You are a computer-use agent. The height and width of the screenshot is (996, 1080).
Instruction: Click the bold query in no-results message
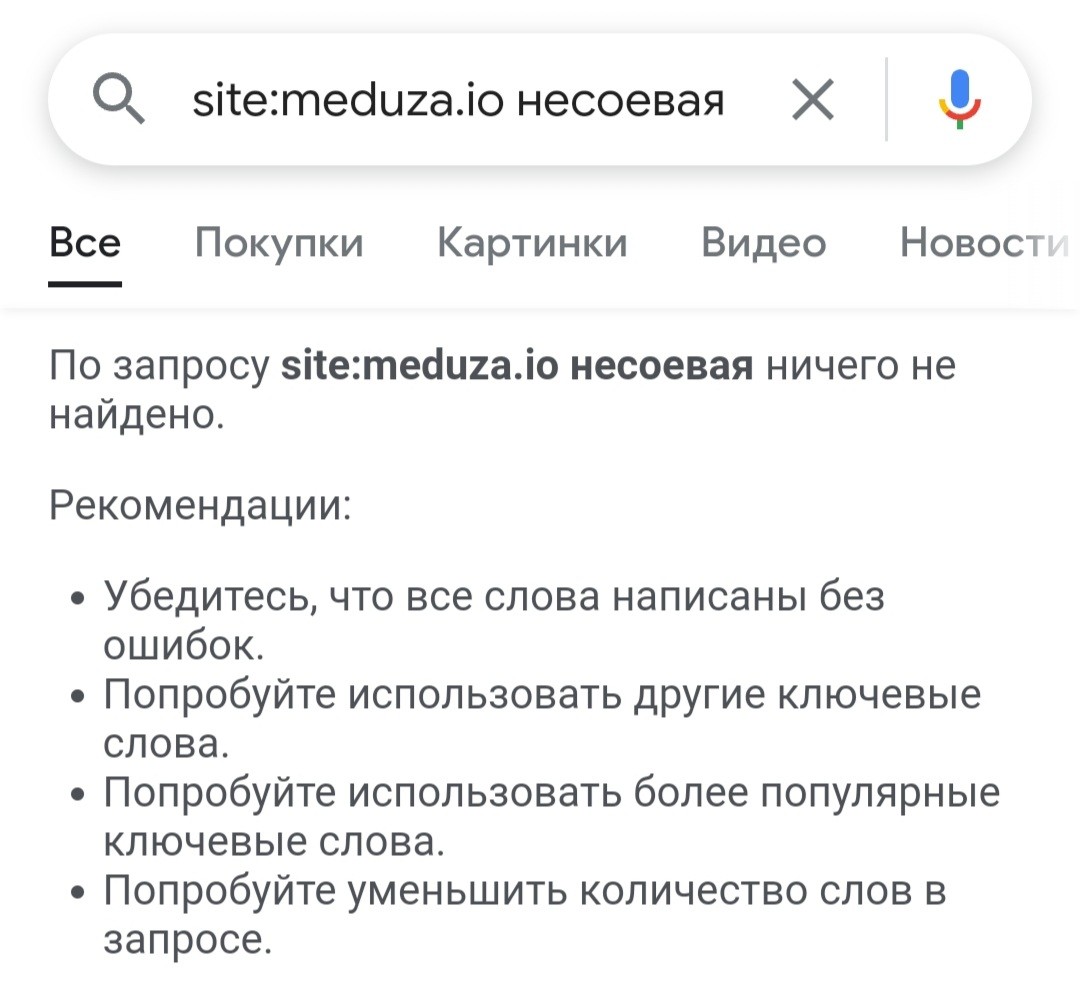click(516, 367)
